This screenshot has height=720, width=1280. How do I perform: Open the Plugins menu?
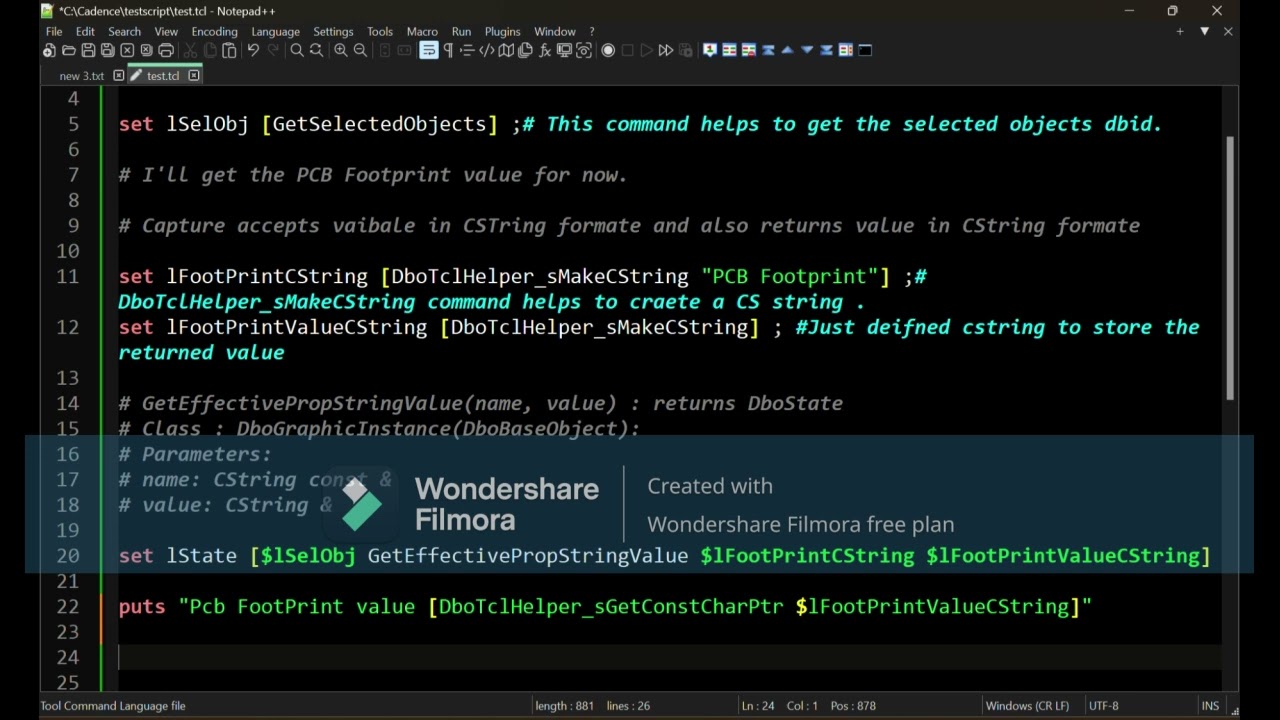tap(502, 31)
